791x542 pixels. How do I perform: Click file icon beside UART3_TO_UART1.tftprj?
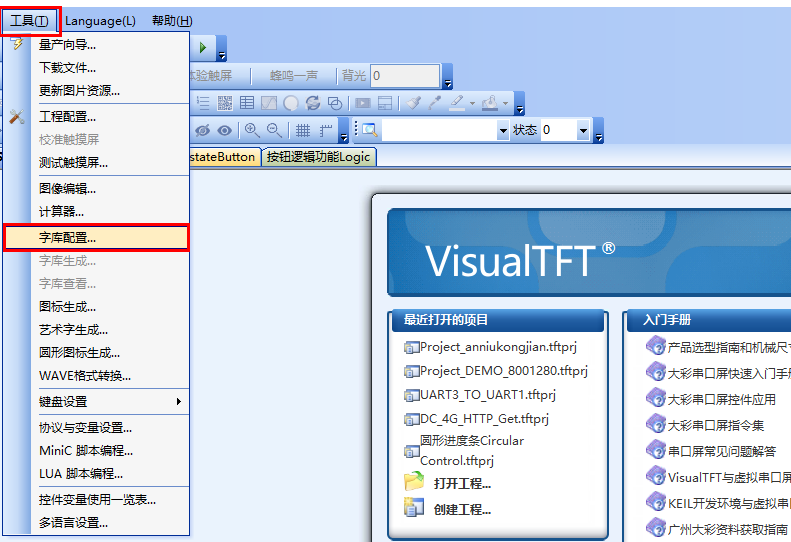[412, 395]
